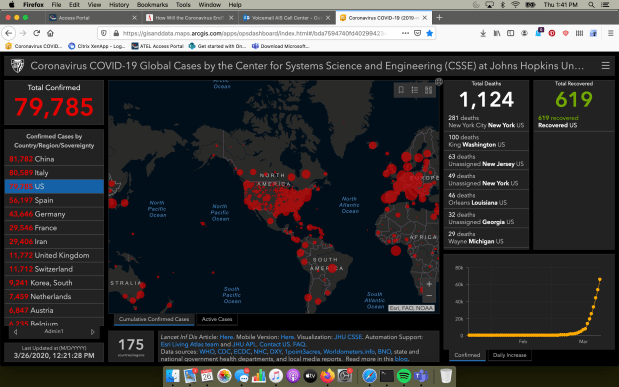Open a new browser tab

(x=439, y=17)
